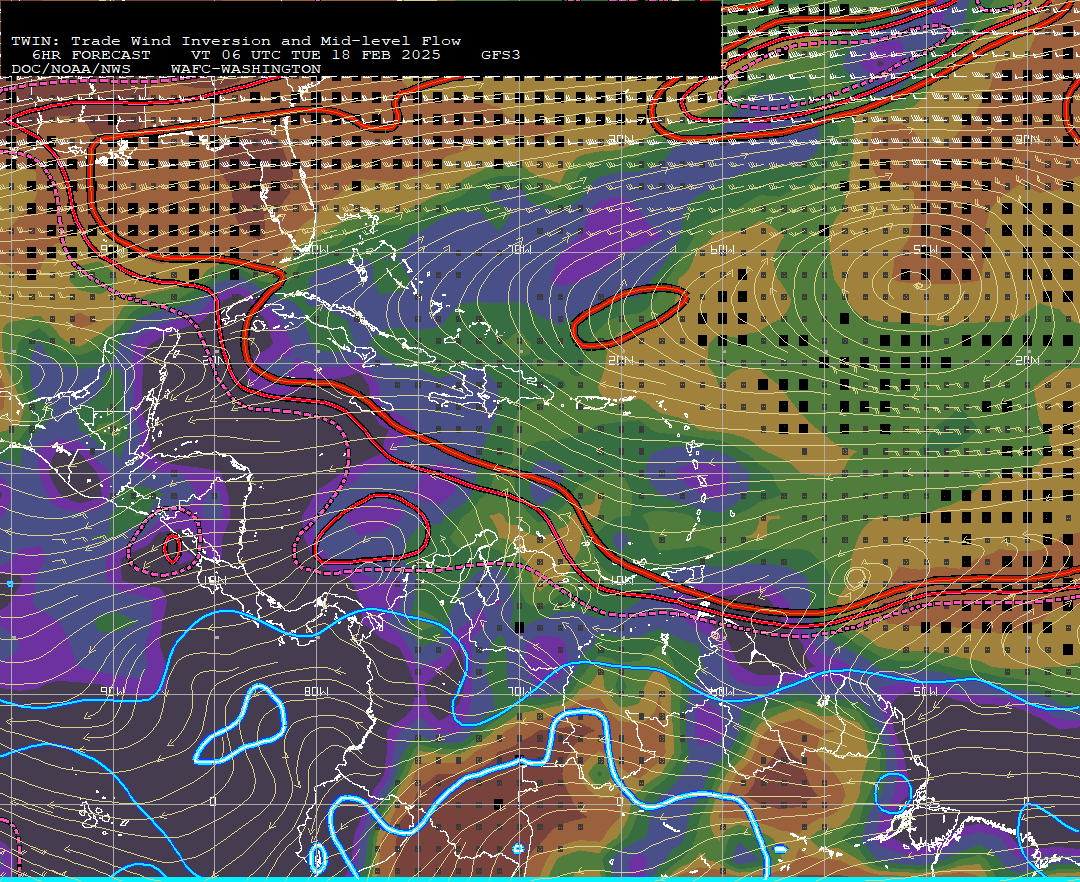
Task: Select the "WAFC-WASHINGTON" header text
Action: pyautogui.click(x=246, y=70)
